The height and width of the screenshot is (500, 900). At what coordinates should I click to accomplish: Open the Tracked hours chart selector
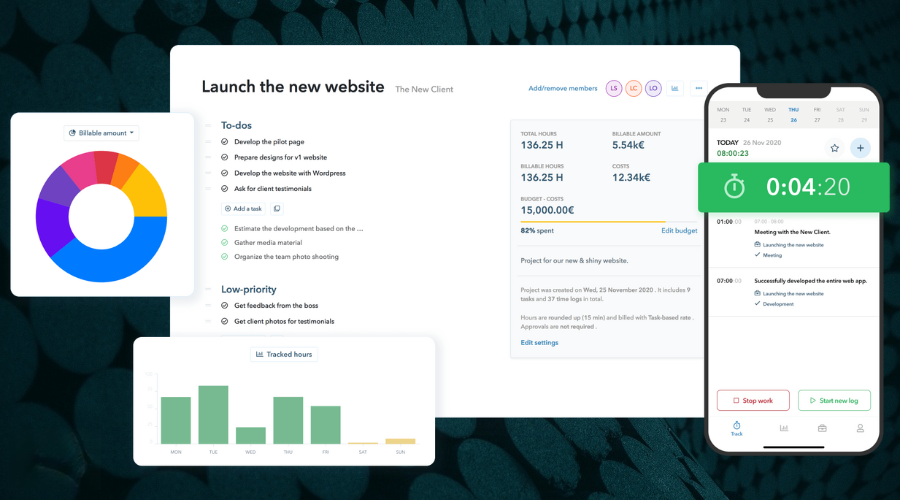[x=284, y=354]
